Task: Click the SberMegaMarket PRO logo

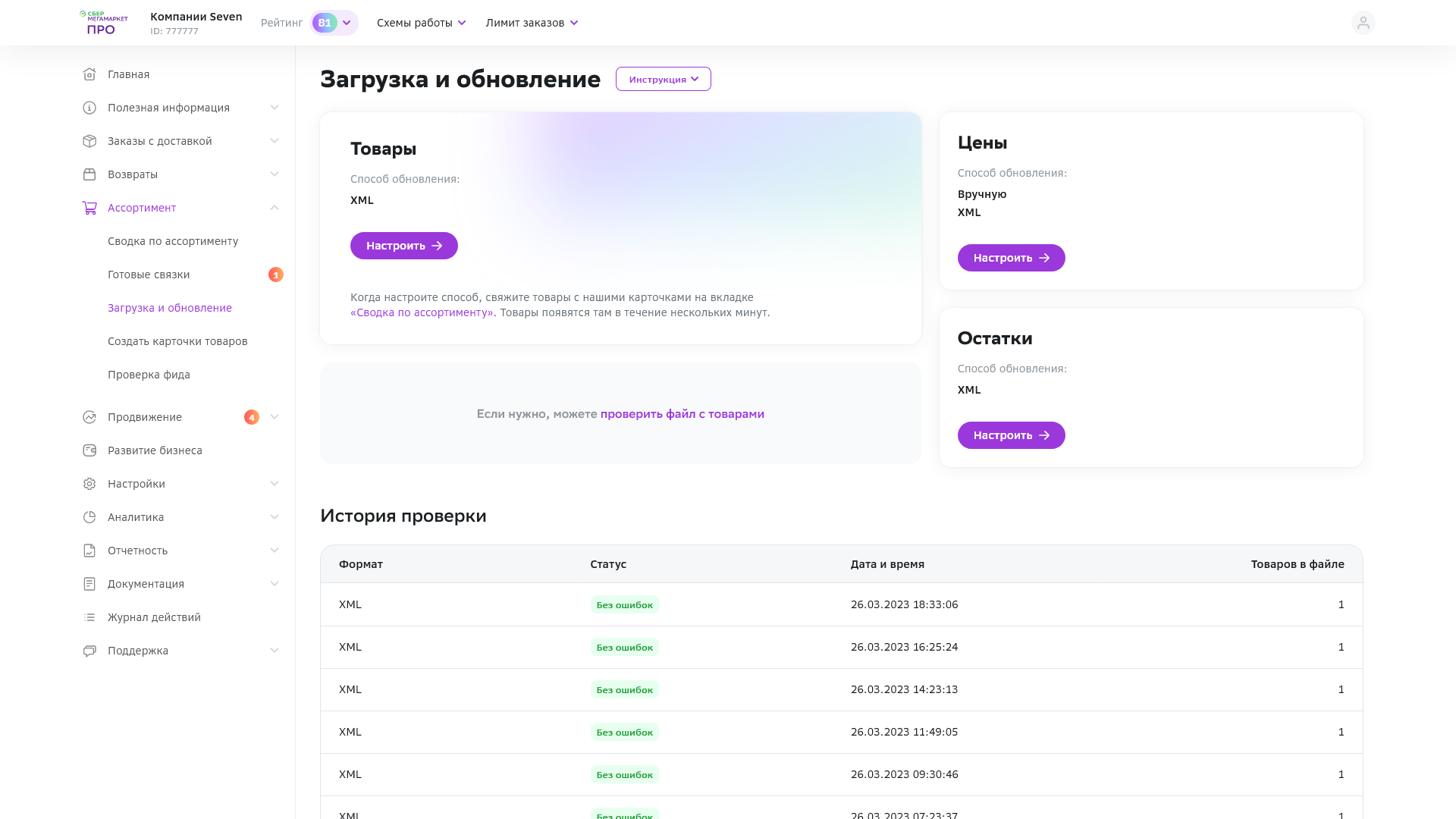Action: pyautogui.click(x=103, y=23)
